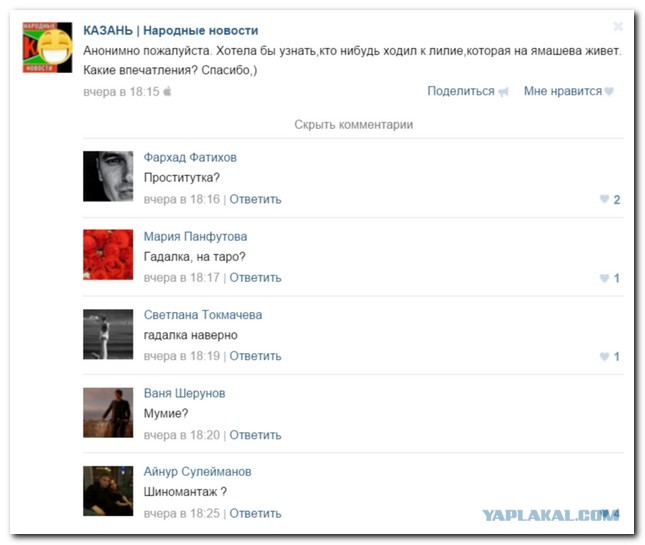Close the post with the X button
This screenshot has height=545, width=645.
618,27
